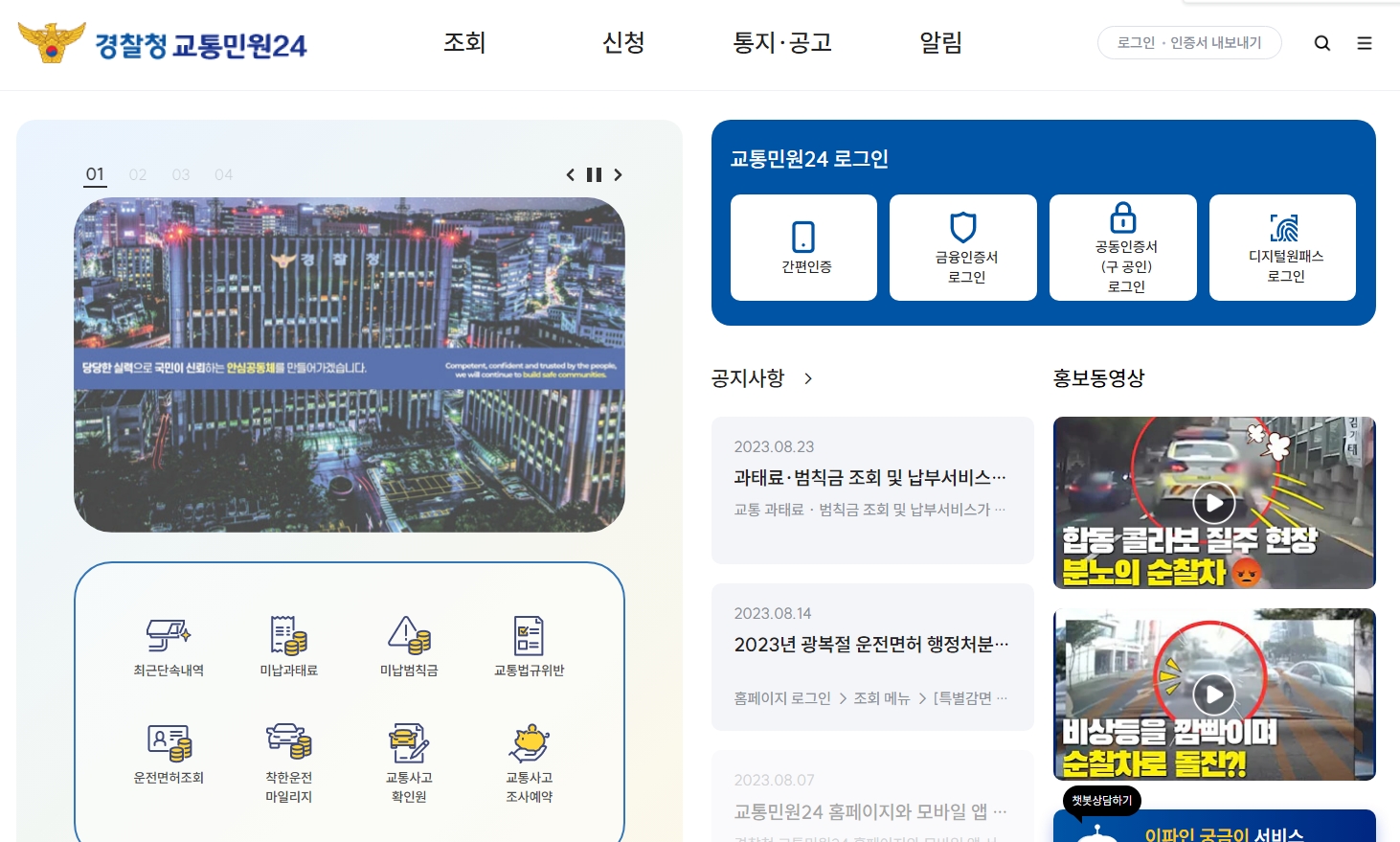Screen dimensions: 1400x842
Task: Open the 조회 menu
Action: (463, 43)
